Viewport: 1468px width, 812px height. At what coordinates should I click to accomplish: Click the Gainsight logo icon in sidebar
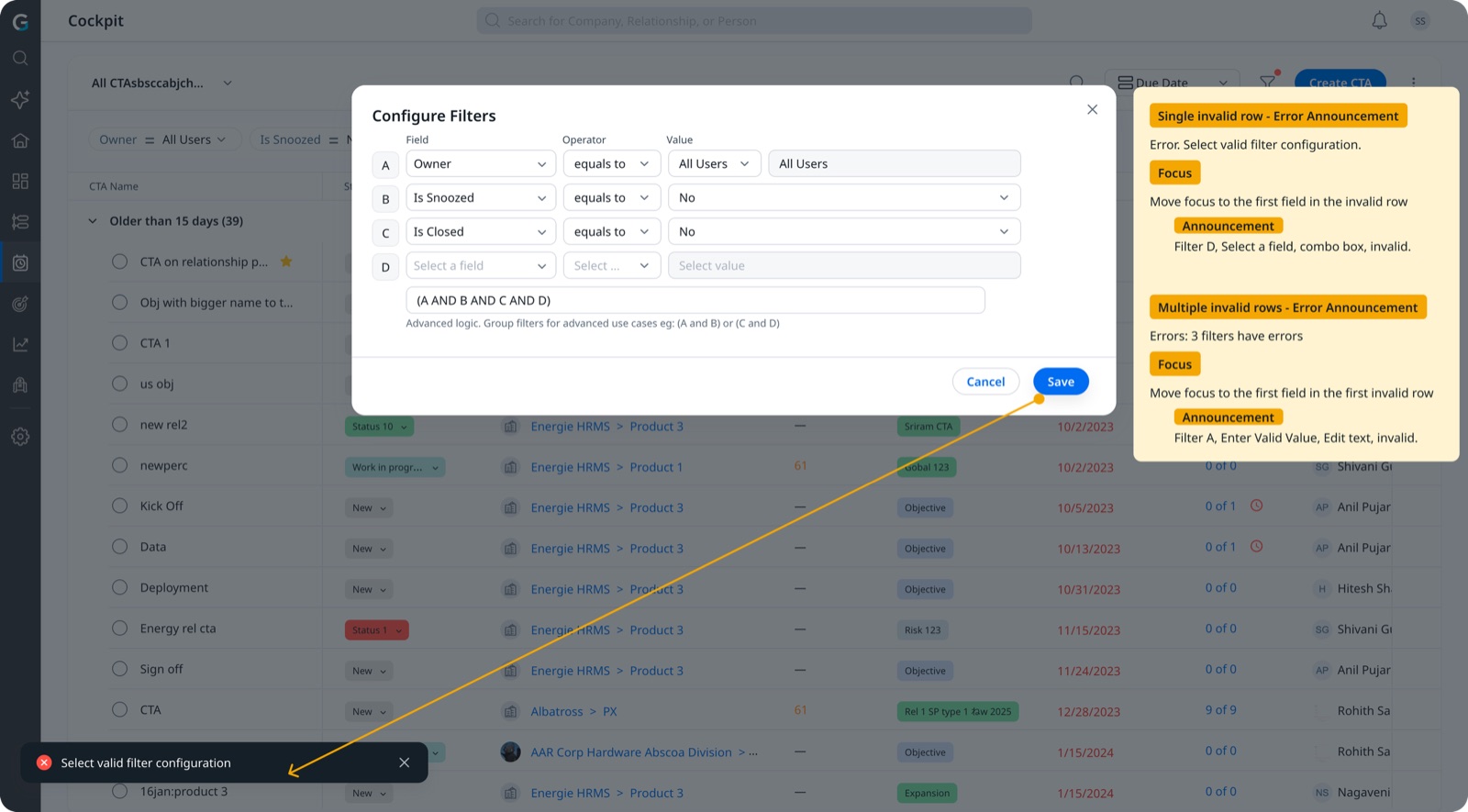(20, 21)
